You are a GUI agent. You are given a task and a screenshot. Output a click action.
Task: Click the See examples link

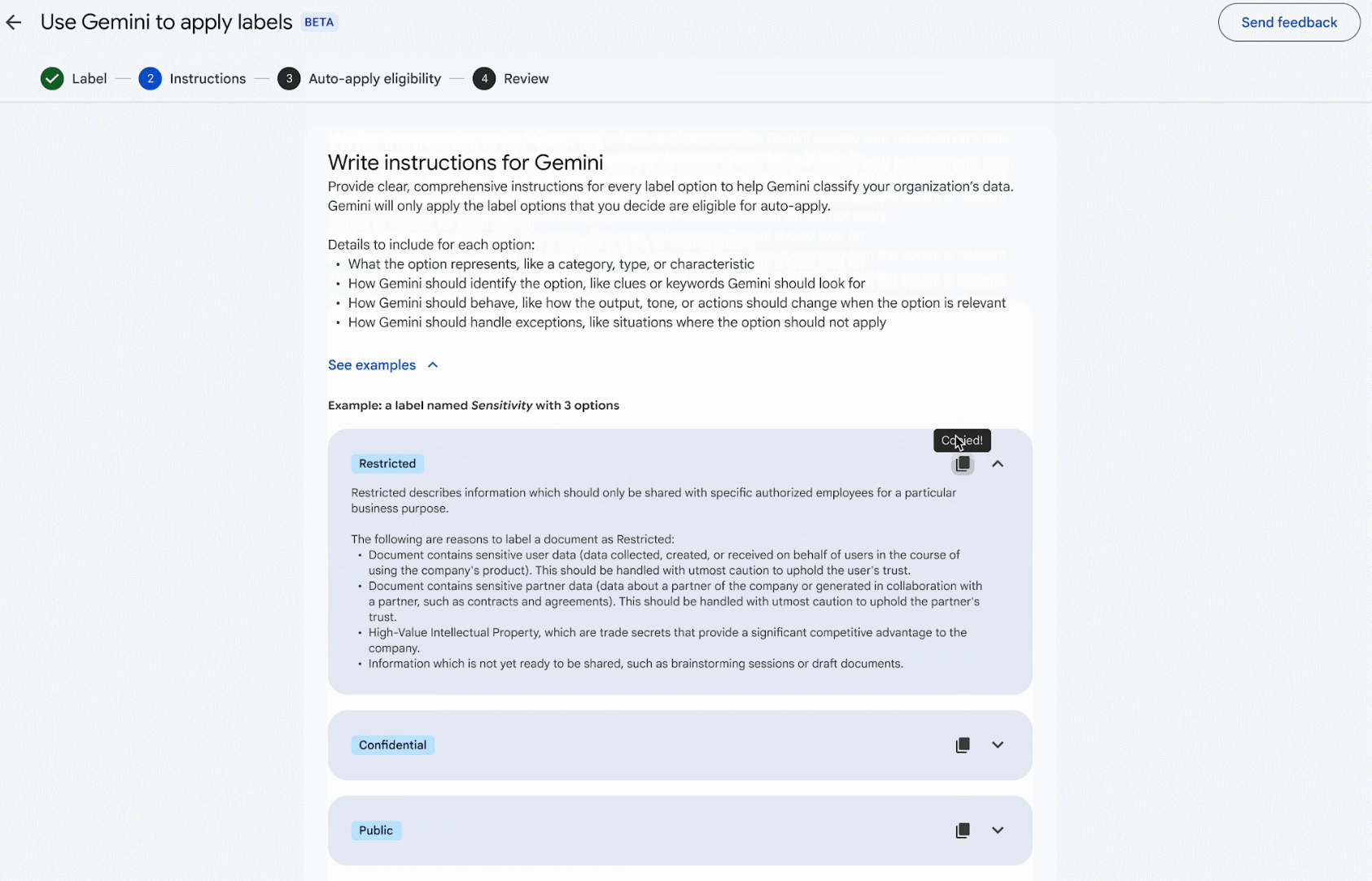tap(372, 365)
